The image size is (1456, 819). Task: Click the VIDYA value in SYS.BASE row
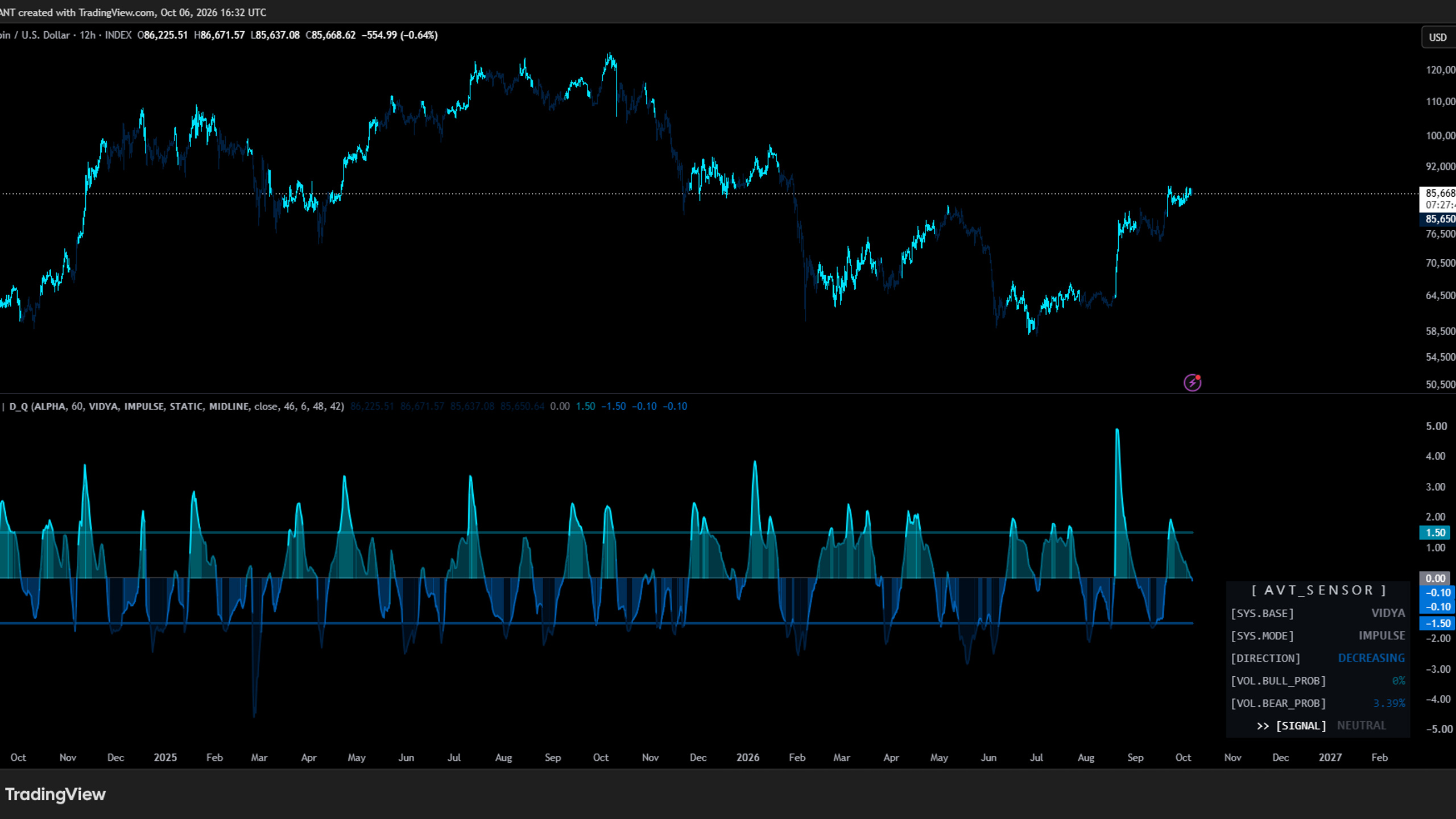[1388, 613]
